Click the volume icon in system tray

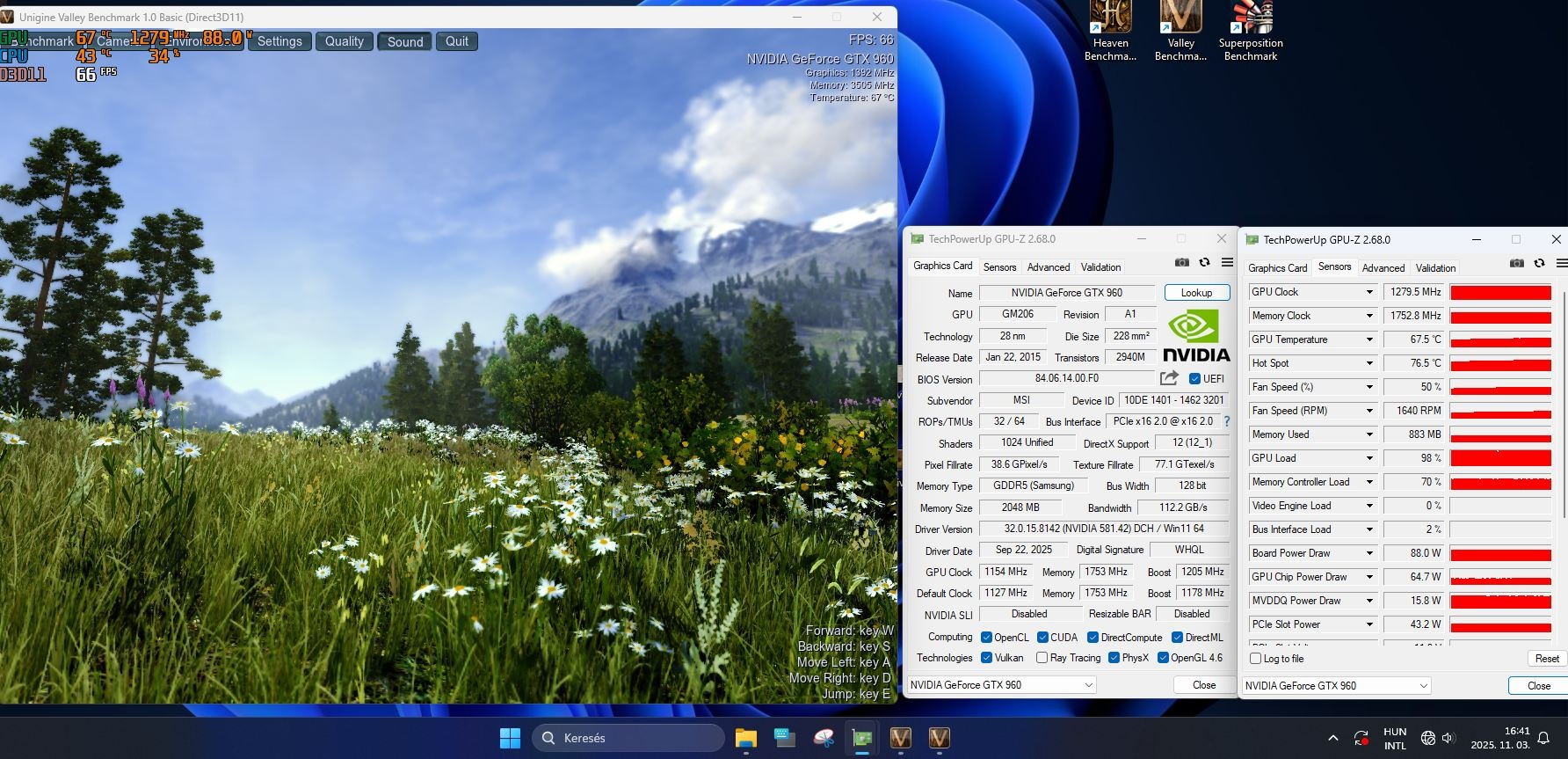tap(1448, 738)
